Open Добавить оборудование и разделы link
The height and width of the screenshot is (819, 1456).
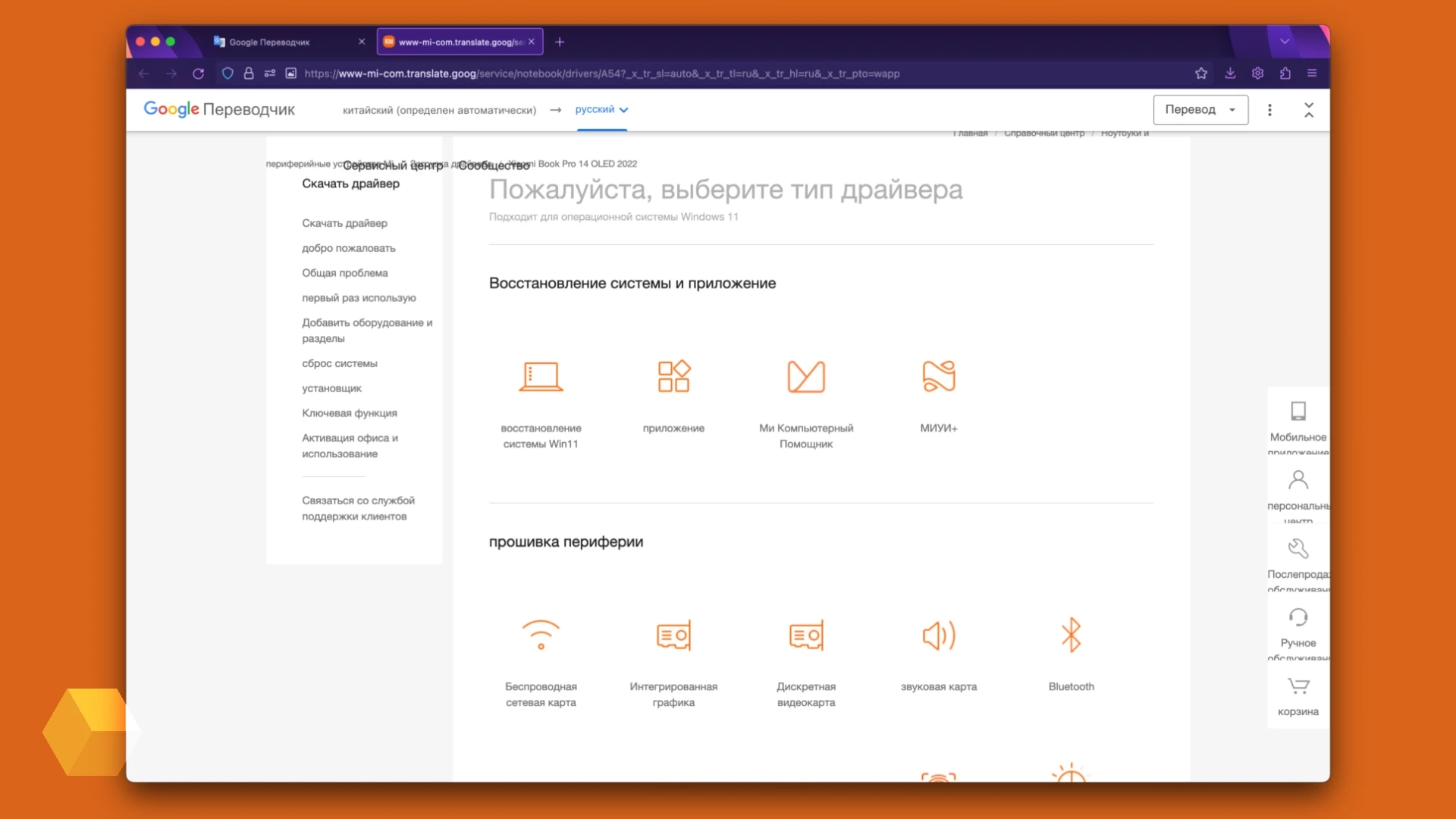pos(367,331)
